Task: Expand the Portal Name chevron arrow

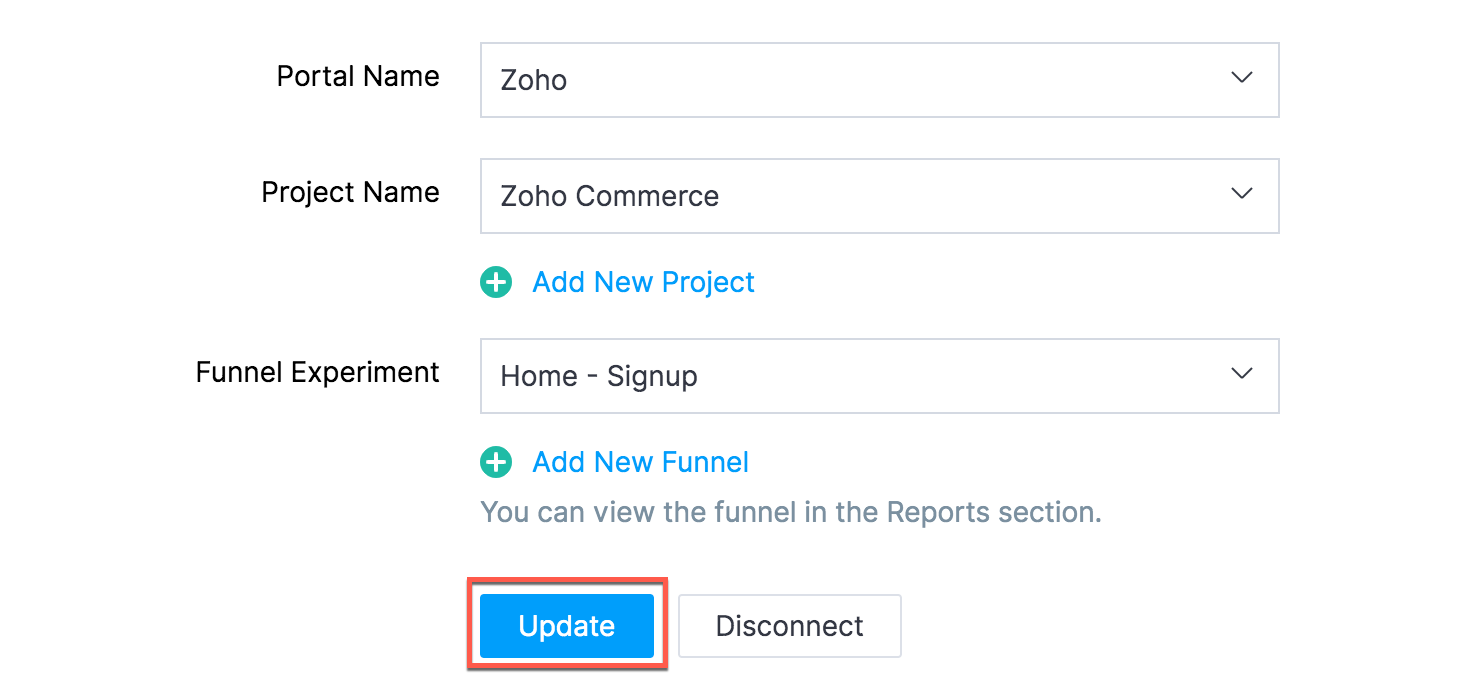Action: pyautogui.click(x=1242, y=78)
